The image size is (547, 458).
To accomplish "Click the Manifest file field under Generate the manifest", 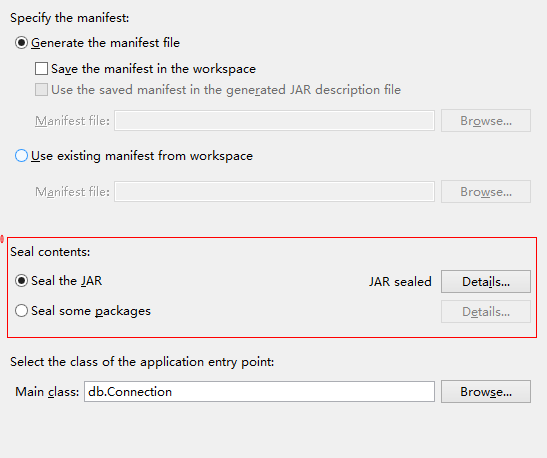I will pos(274,121).
